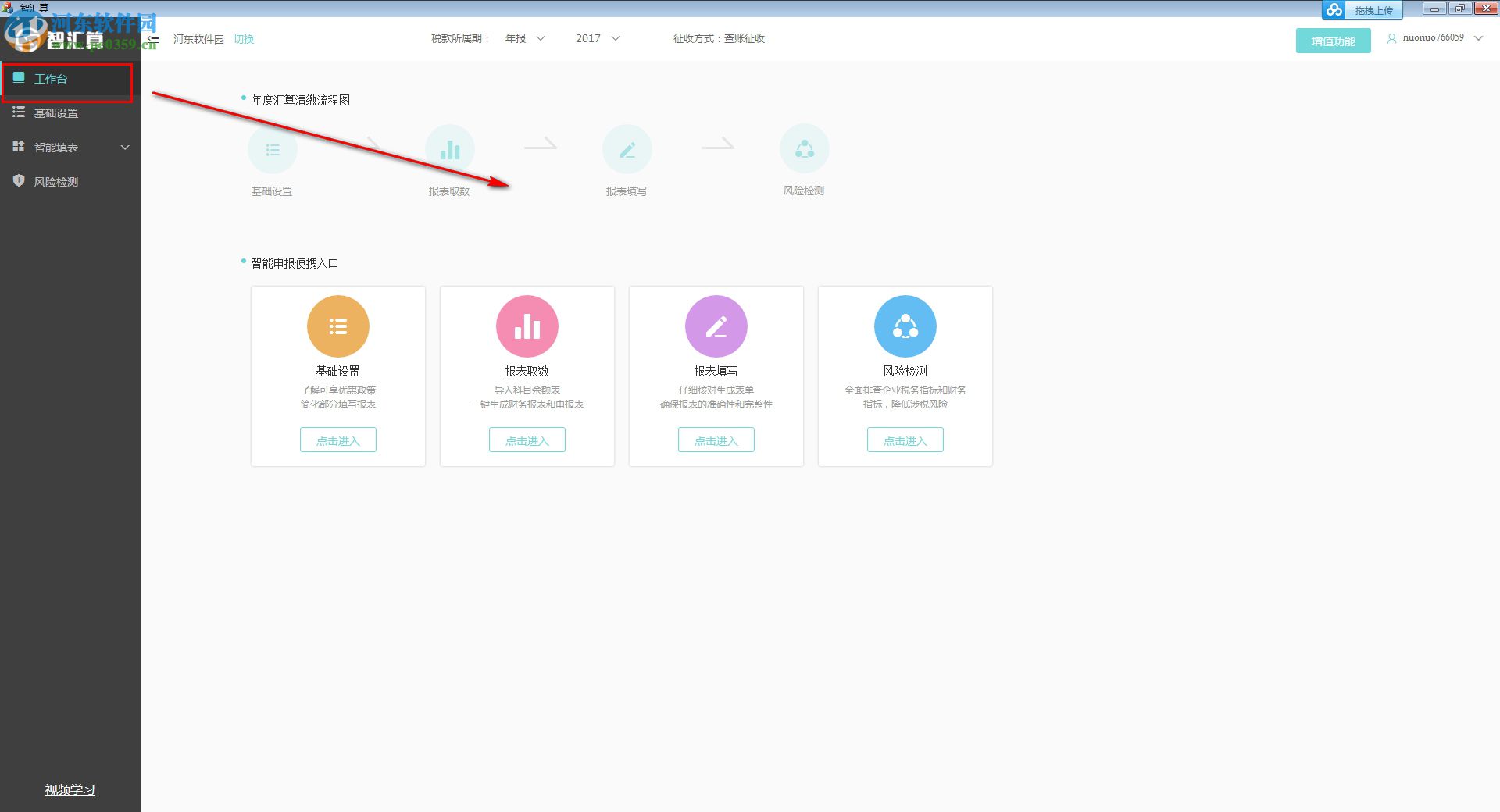Viewport: 1500px width, 812px height.
Task: Open 视频学习 at bottom of sidebar
Action: point(69,789)
